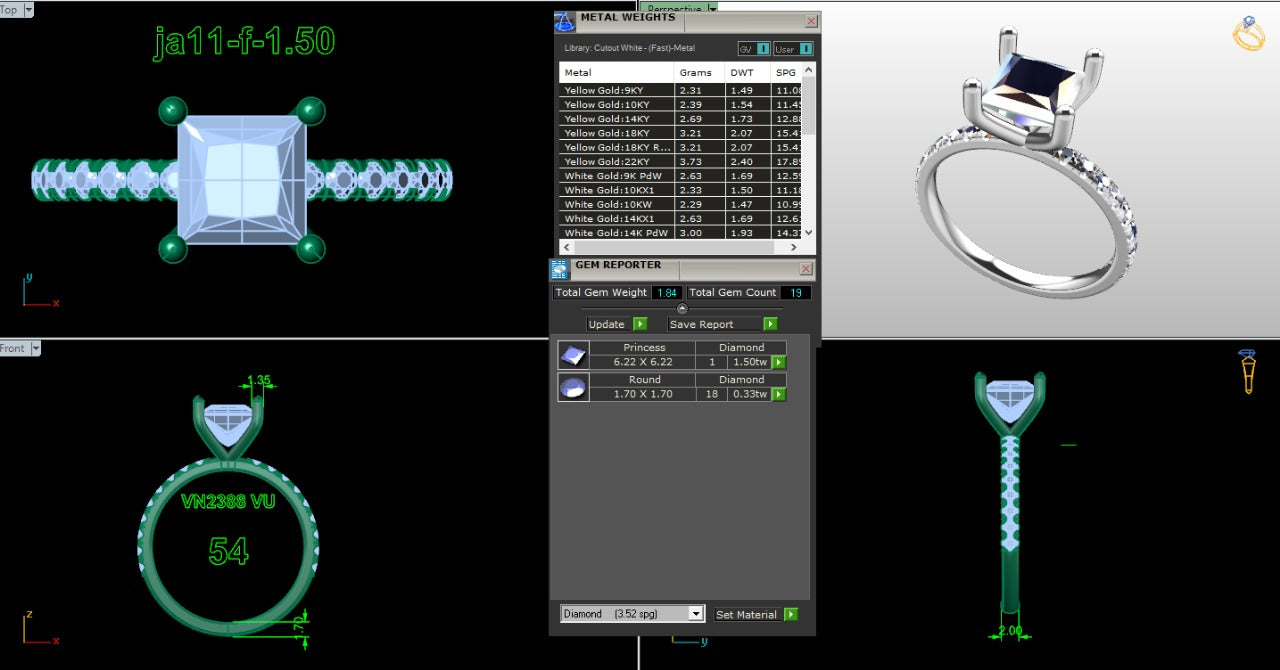This screenshot has height=670, width=1280.
Task: Select the Yellow Gold:10KY row
Action: pyautogui.click(x=681, y=104)
